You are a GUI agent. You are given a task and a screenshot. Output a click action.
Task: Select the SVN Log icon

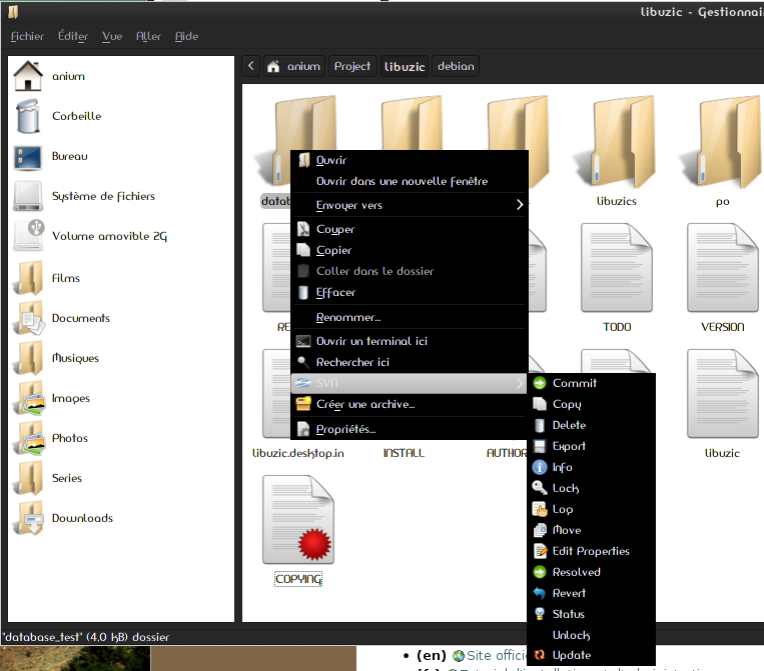pos(539,509)
